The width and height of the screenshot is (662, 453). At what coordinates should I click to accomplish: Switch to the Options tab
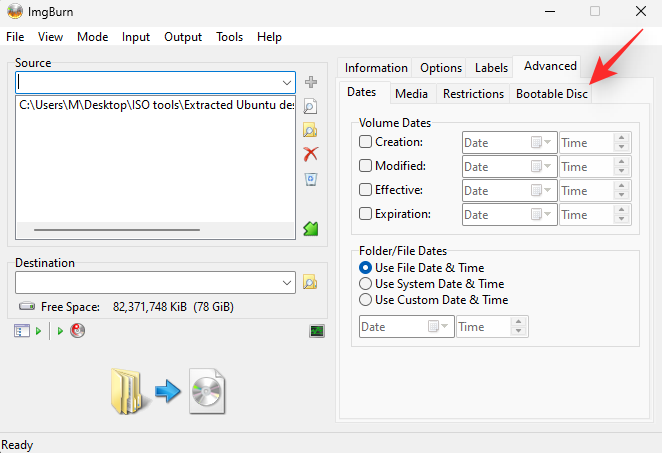coord(441,68)
